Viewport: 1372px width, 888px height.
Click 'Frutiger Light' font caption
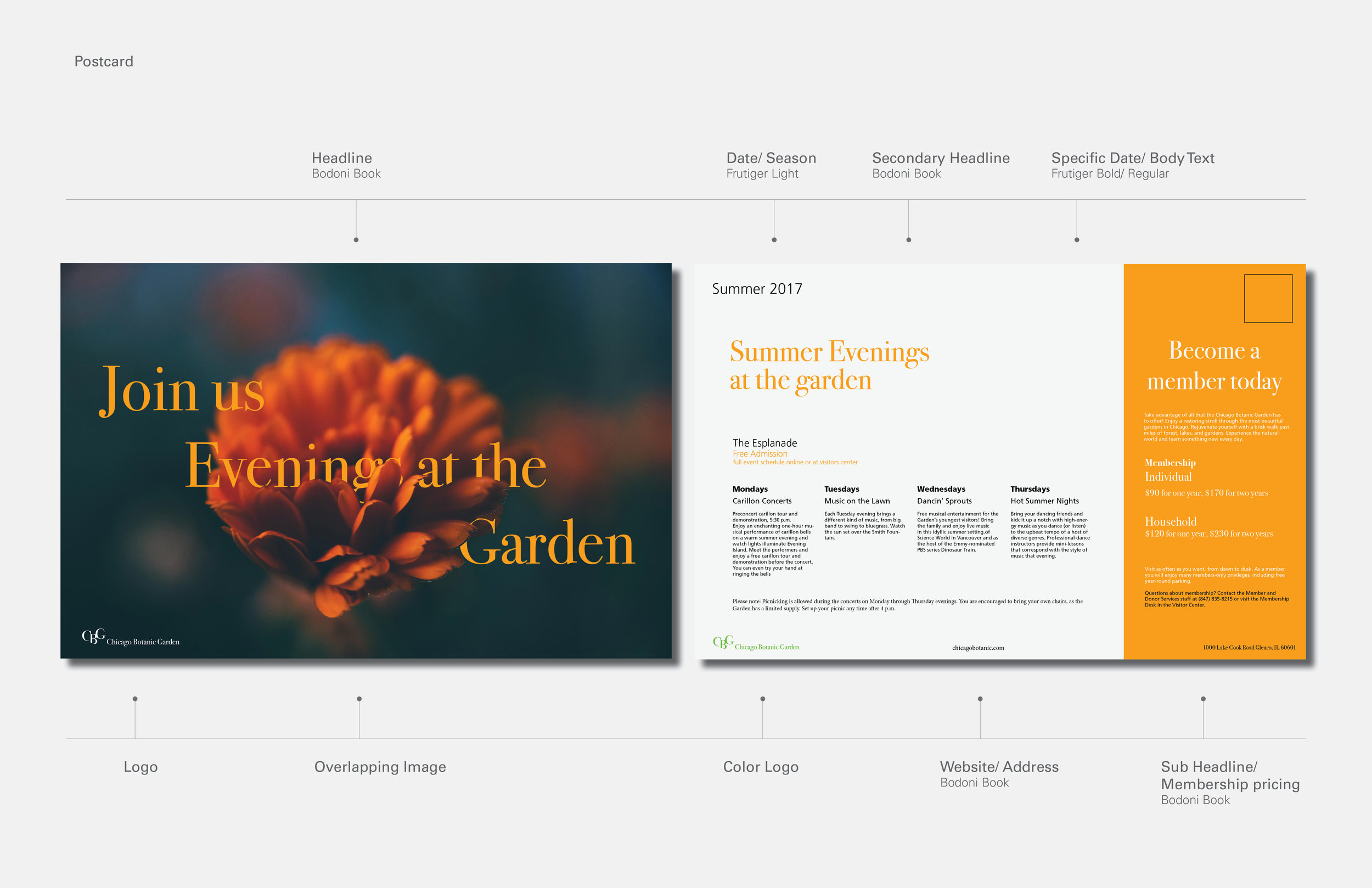[x=762, y=173]
